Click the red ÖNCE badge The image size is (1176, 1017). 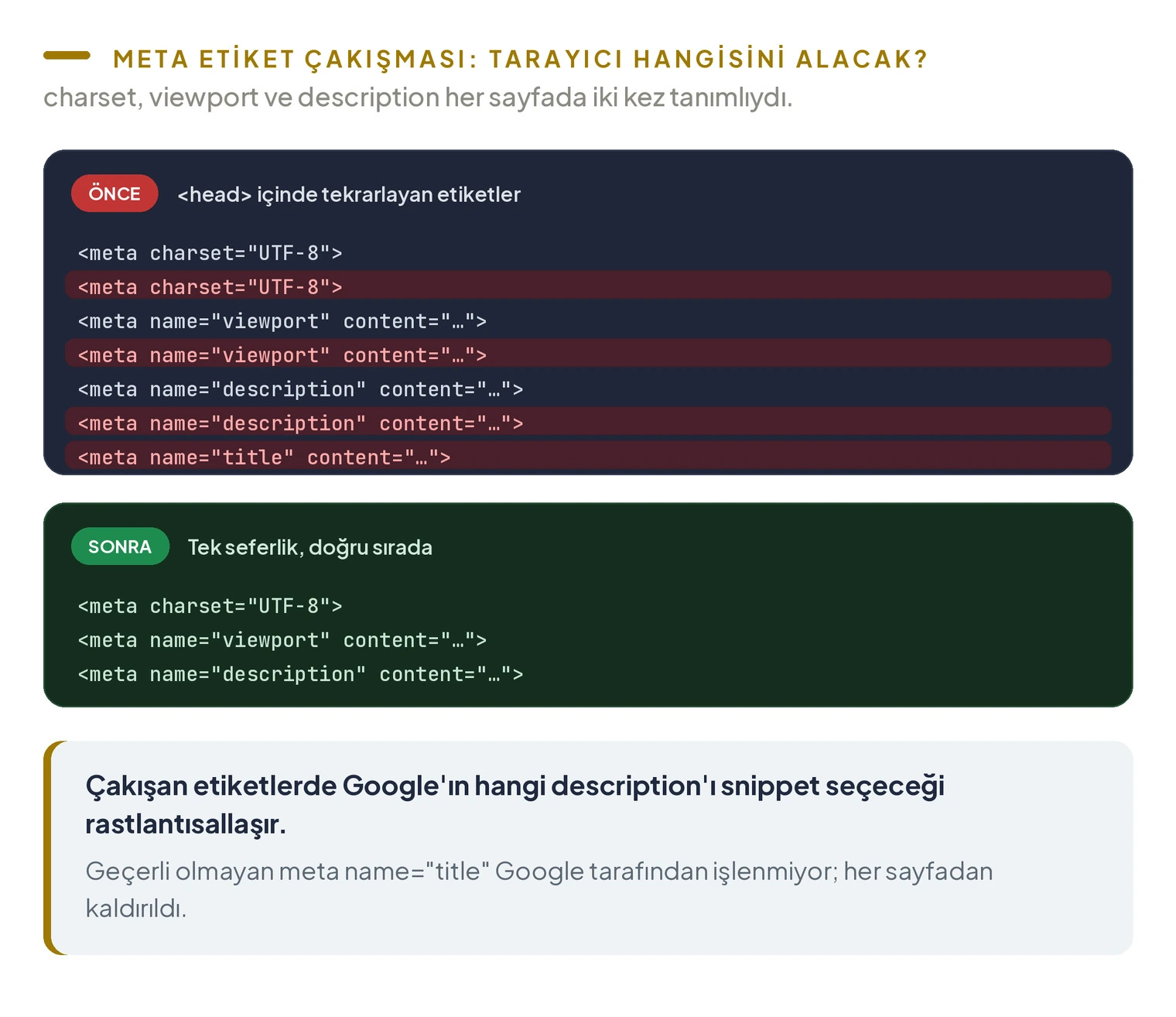(x=115, y=193)
